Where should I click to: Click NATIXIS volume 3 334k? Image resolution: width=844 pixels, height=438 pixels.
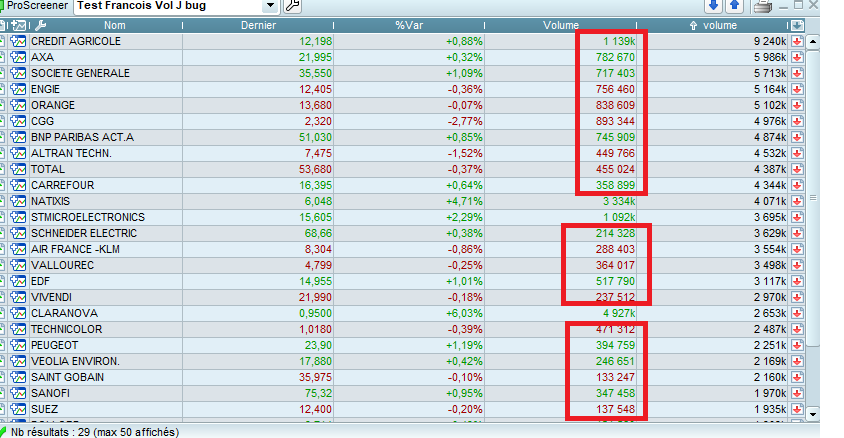(x=619, y=201)
